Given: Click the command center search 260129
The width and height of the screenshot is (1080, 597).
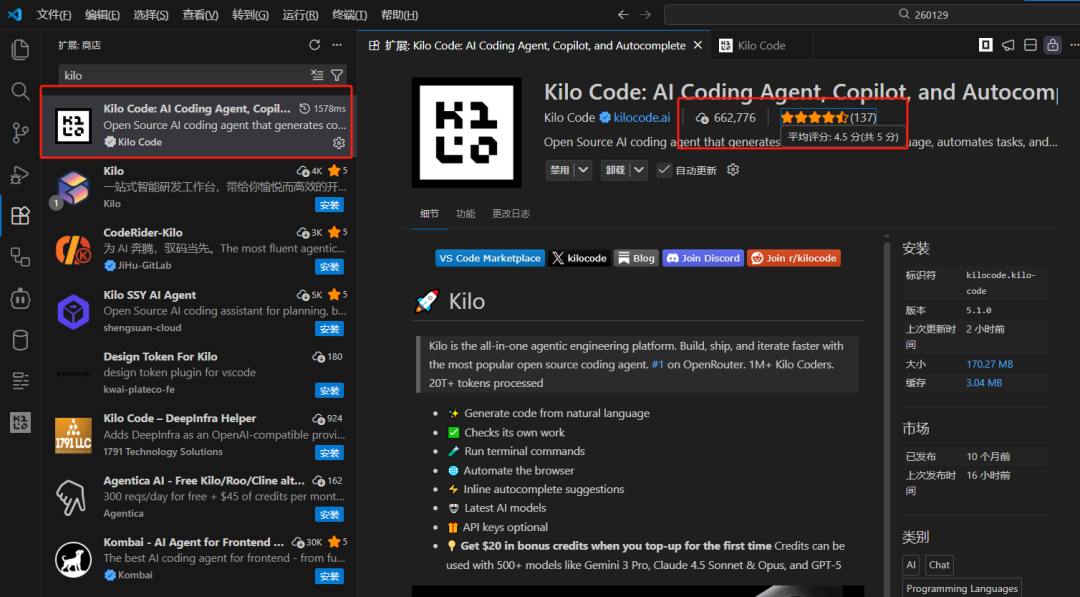Looking at the screenshot, I should 872,14.
